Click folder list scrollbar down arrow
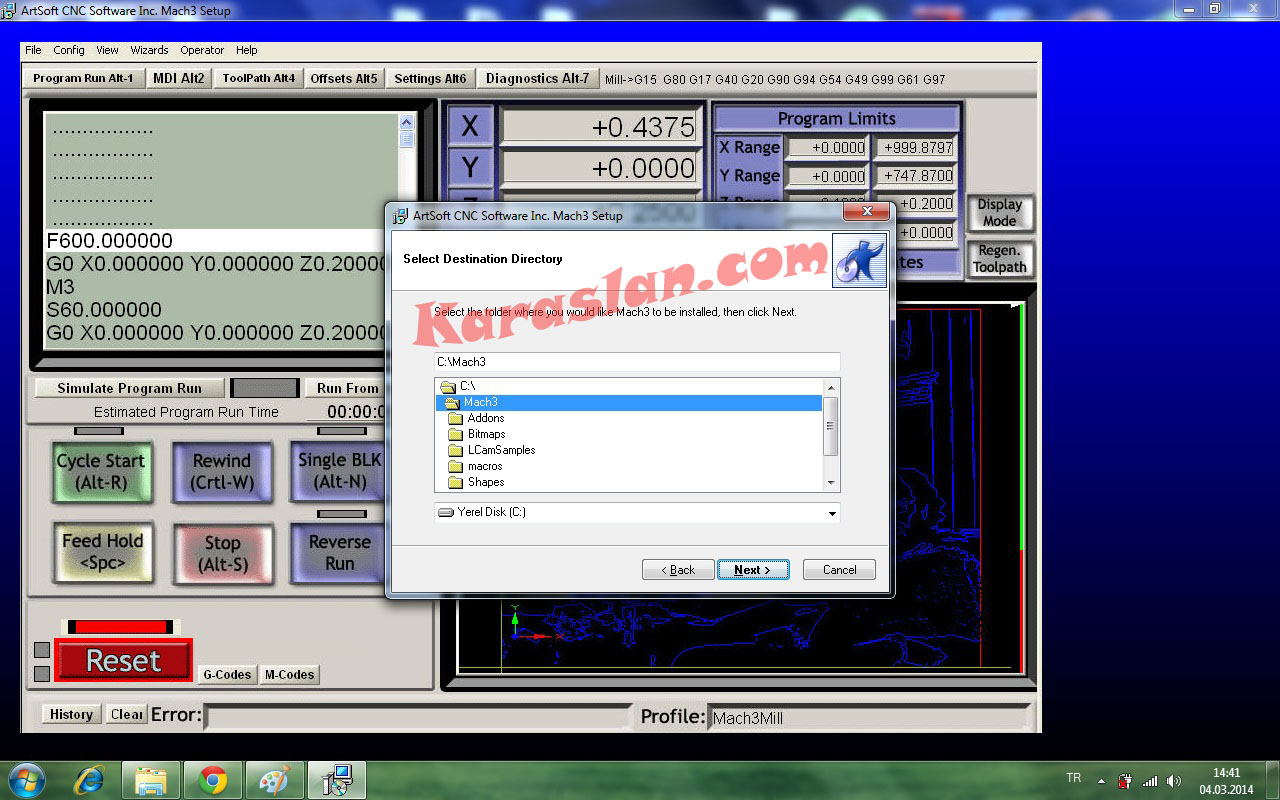The image size is (1280, 800). click(830, 483)
